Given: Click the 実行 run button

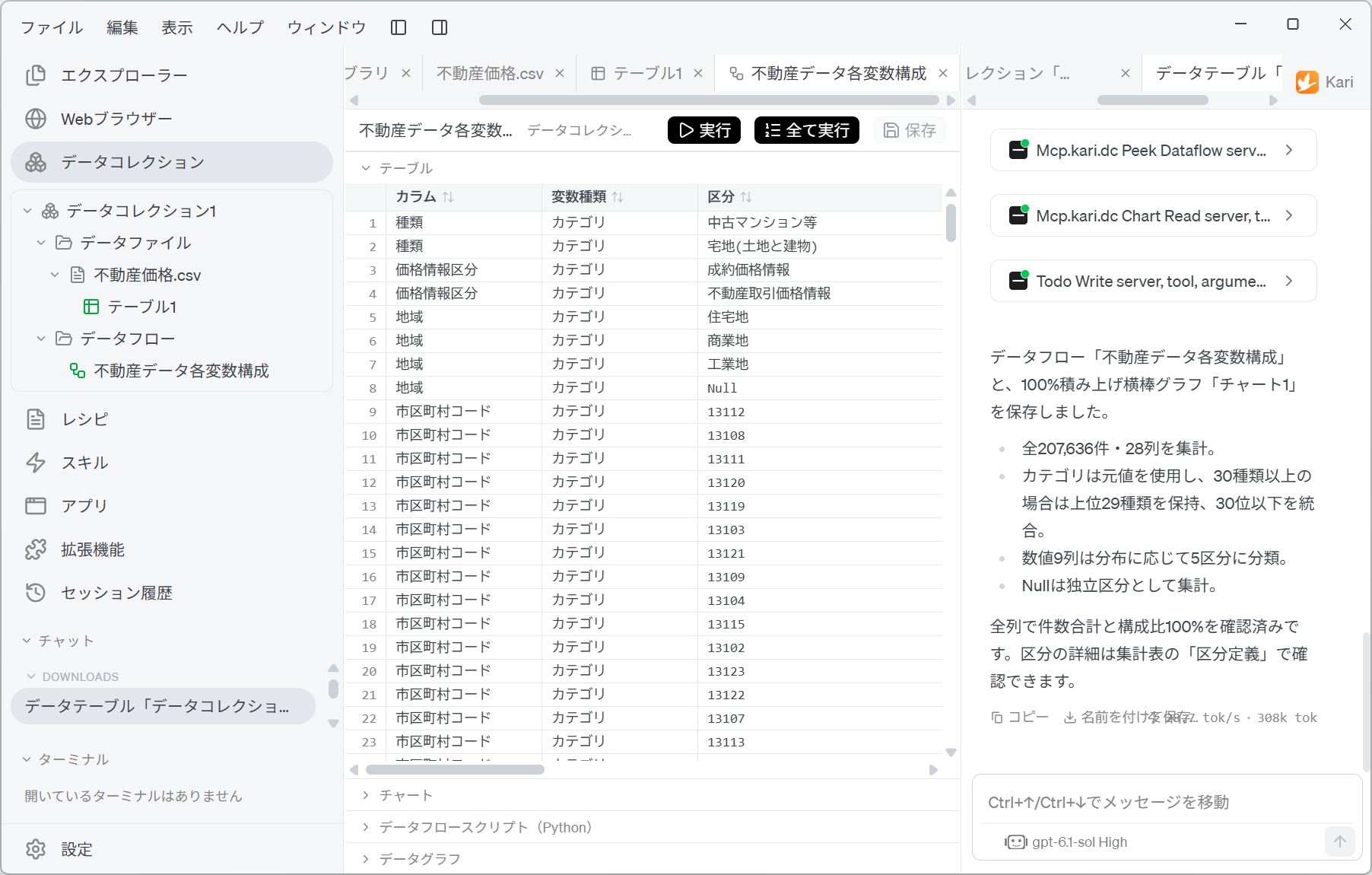Looking at the screenshot, I should [703, 130].
